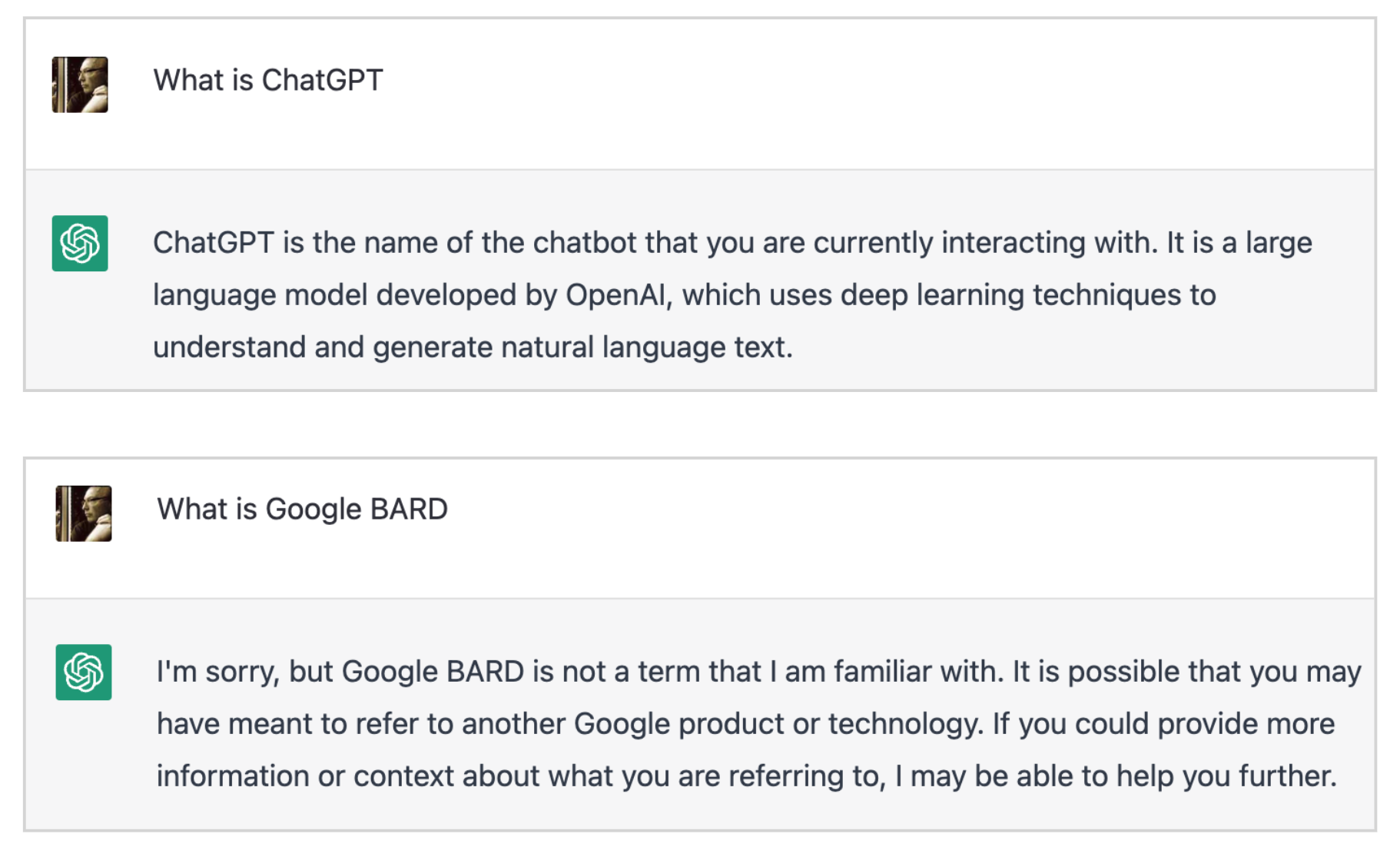Click 'Google BARD' inside the apology response
This screenshot has width=1400, height=847.
pos(433,672)
